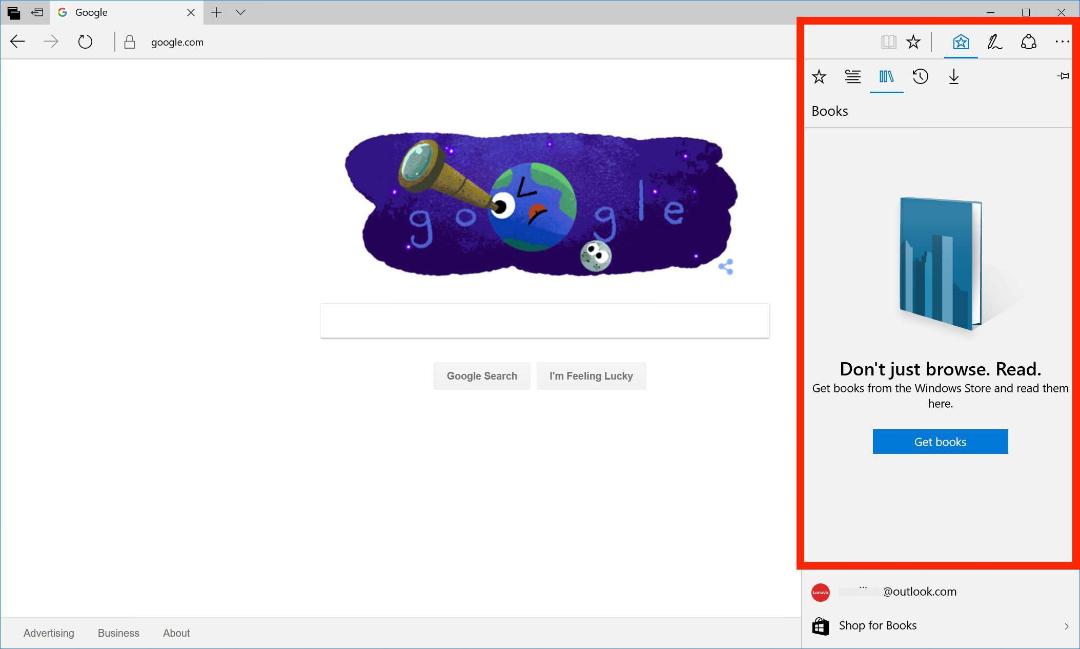
Task: Open the Reading view book icon
Action: pyautogui.click(x=889, y=42)
